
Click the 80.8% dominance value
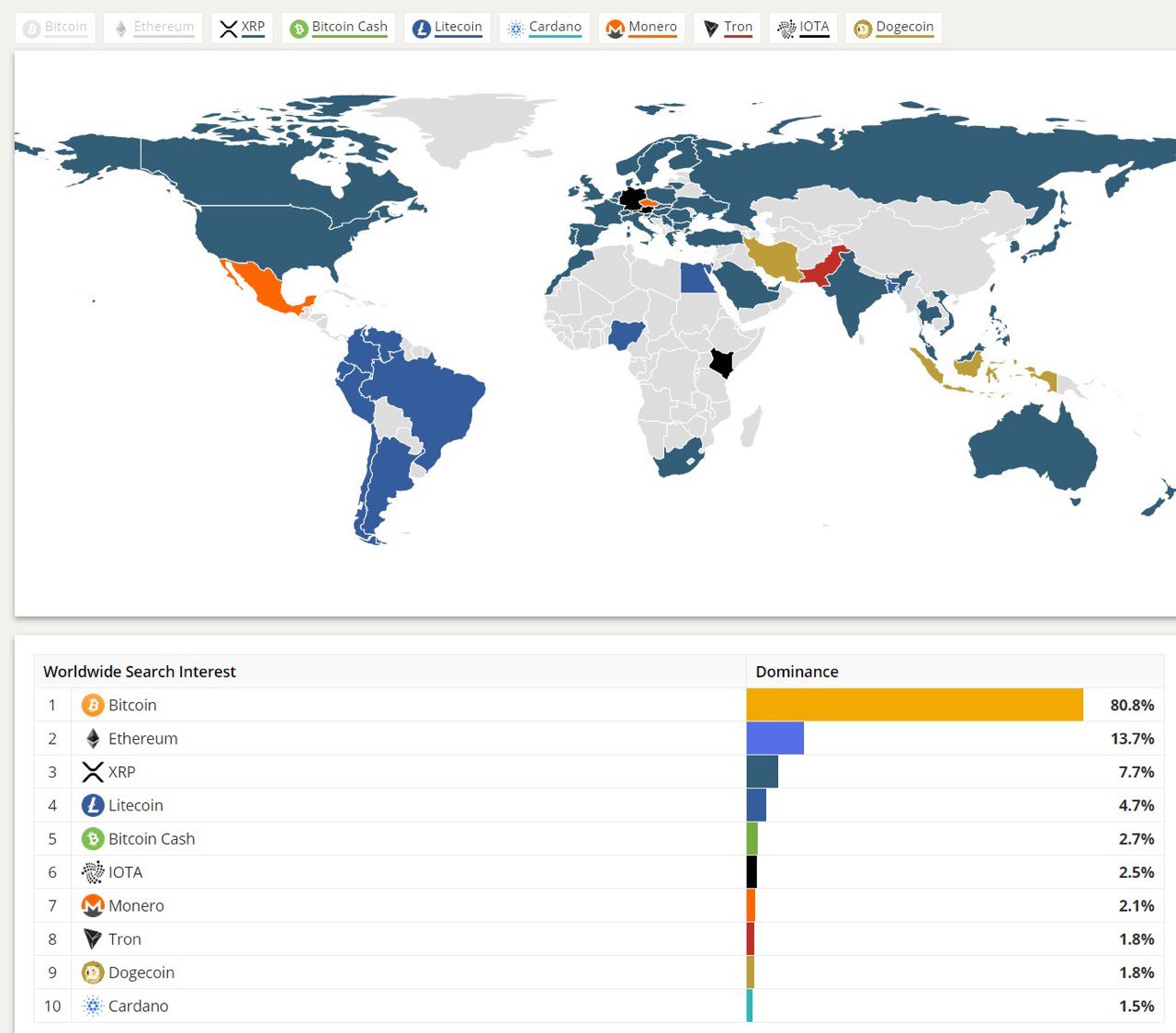pos(1132,705)
